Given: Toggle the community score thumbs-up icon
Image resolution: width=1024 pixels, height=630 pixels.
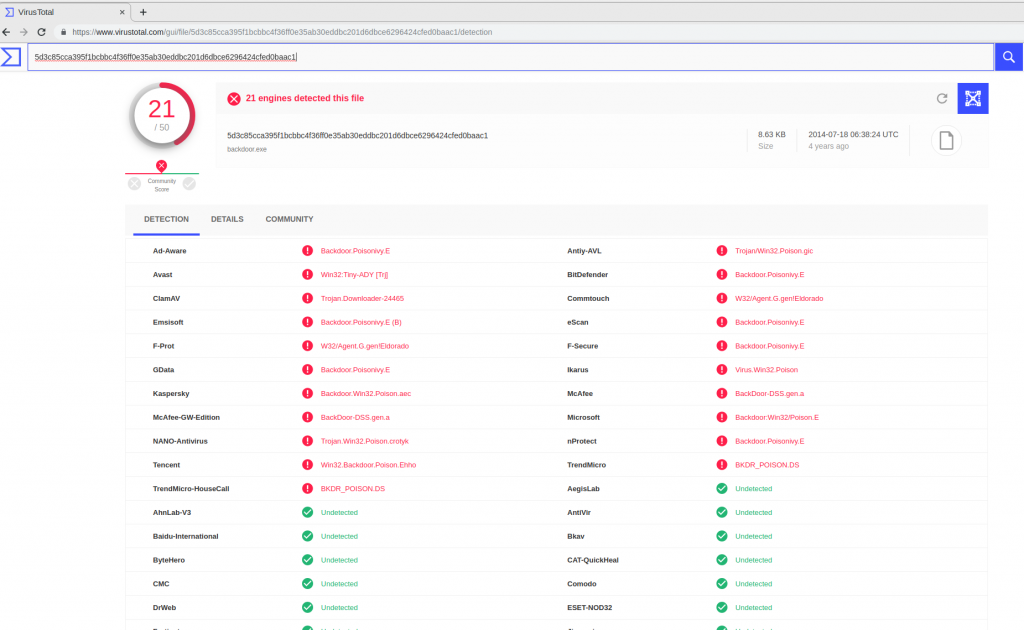Looking at the screenshot, I should tap(189, 183).
